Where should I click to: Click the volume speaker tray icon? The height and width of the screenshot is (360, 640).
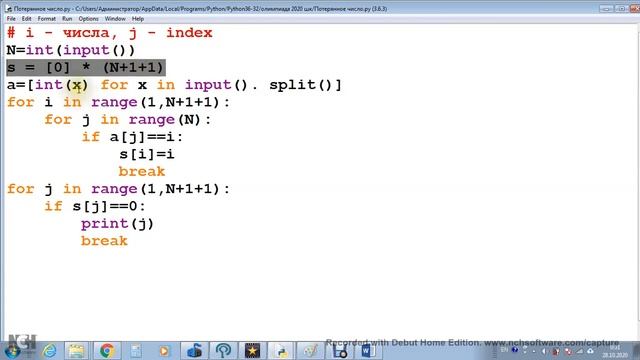544,351
